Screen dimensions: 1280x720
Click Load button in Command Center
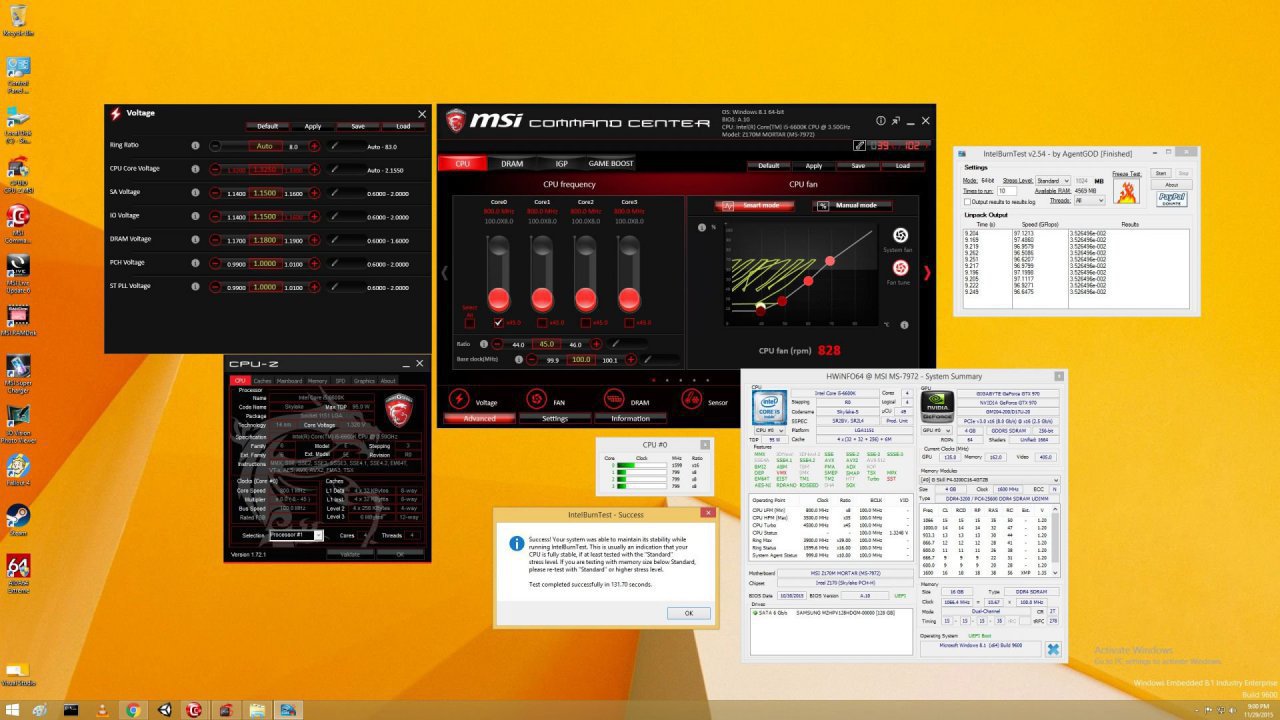(x=902, y=165)
